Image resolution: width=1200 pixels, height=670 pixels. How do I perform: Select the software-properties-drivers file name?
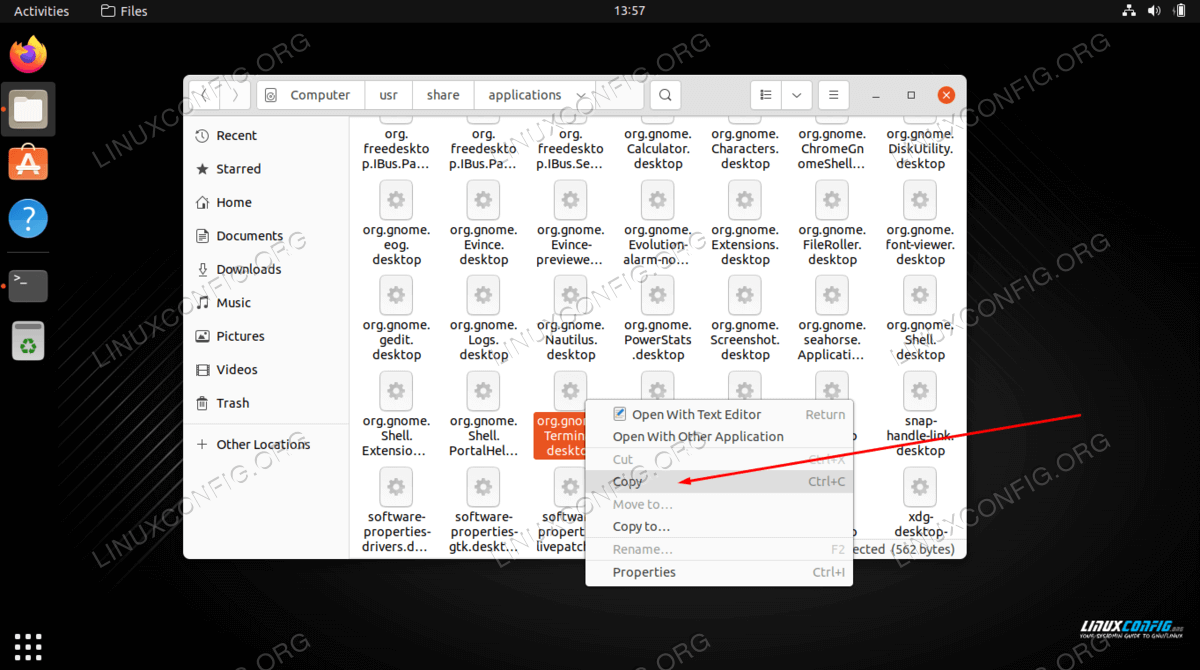tap(396, 532)
